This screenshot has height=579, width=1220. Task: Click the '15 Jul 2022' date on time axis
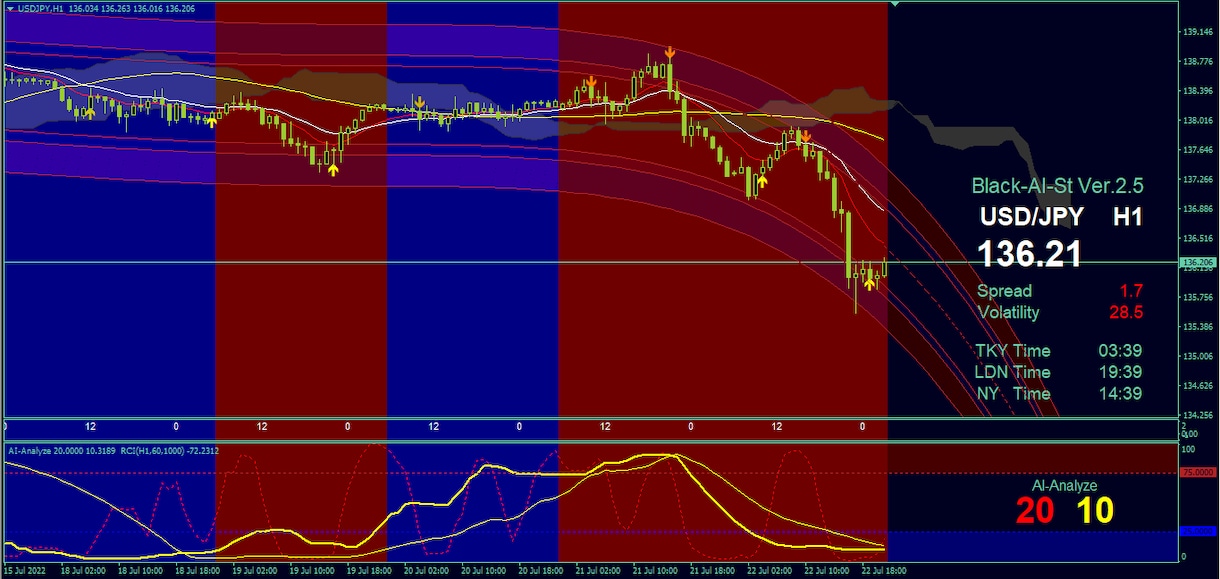pyautogui.click(x=22, y=570)
